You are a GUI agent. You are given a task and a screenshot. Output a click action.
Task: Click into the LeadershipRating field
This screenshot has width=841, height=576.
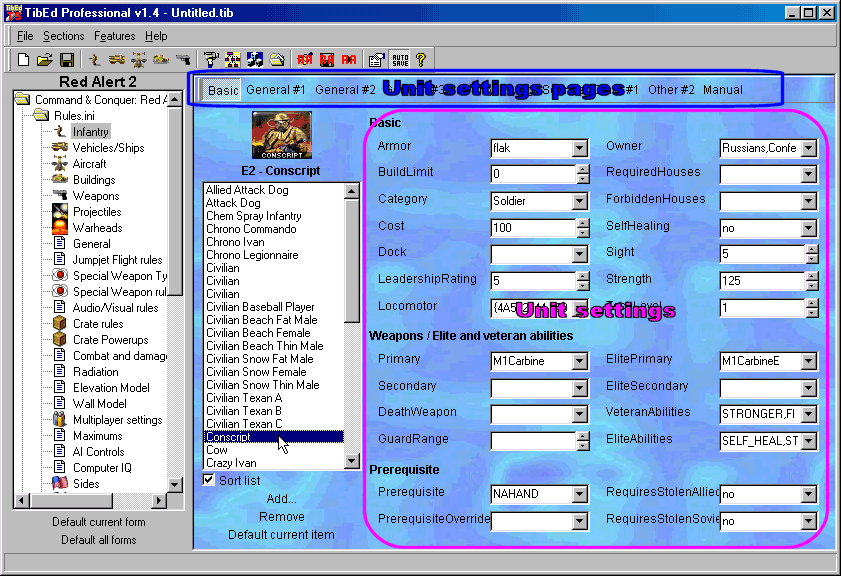[533, 280]
